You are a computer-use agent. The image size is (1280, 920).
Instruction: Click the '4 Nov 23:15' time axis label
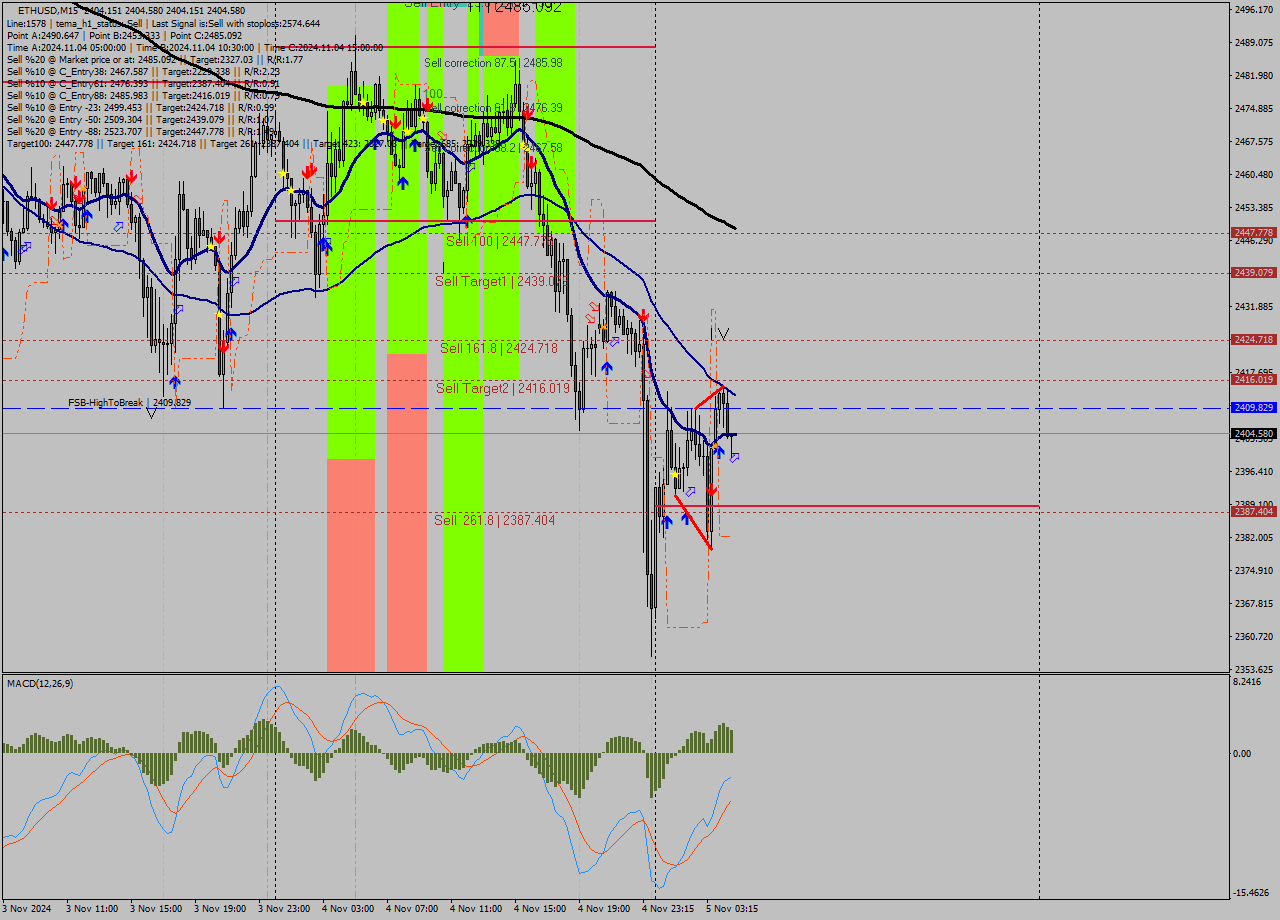[668, 909]
